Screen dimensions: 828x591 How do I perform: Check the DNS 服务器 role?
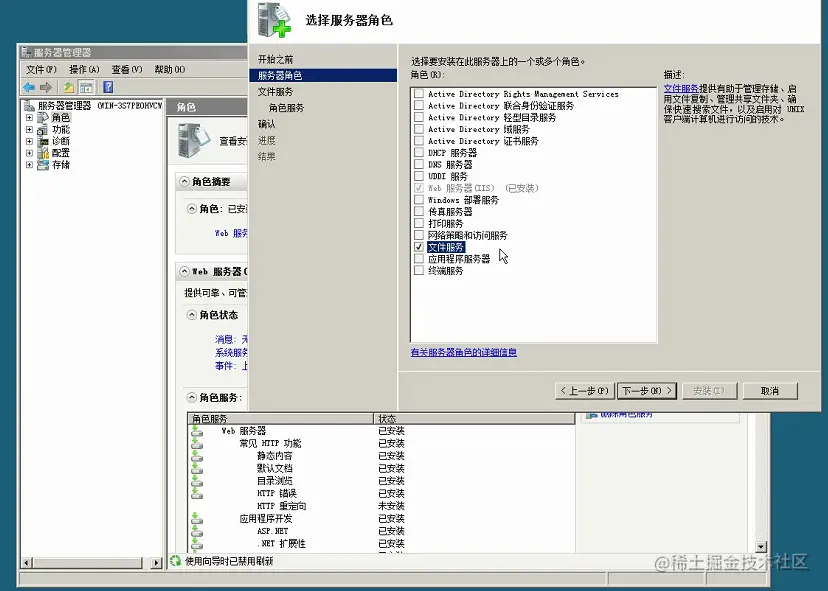pos(419,164)
